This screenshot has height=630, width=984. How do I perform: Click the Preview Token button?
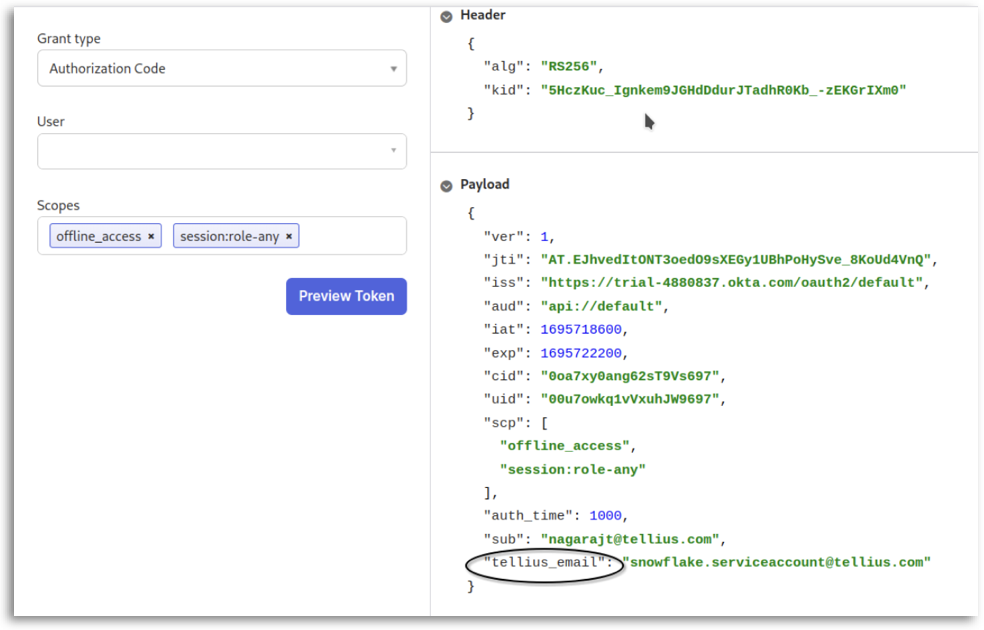coord(346,296)
